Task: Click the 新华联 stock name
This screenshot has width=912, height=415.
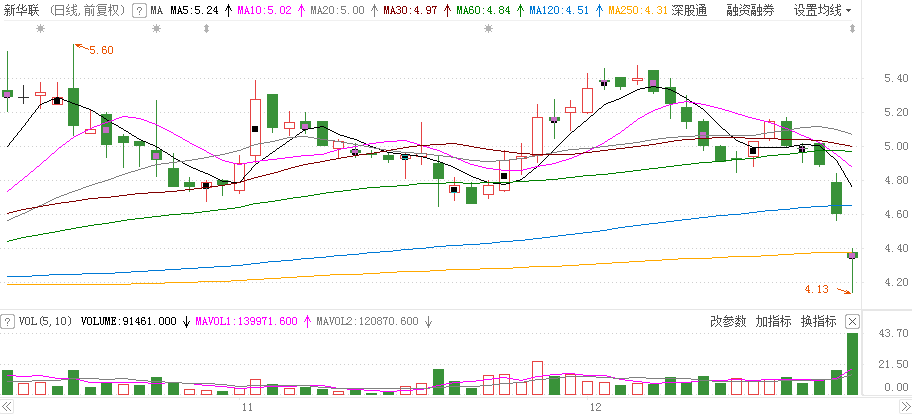Action: pos(22,10)
